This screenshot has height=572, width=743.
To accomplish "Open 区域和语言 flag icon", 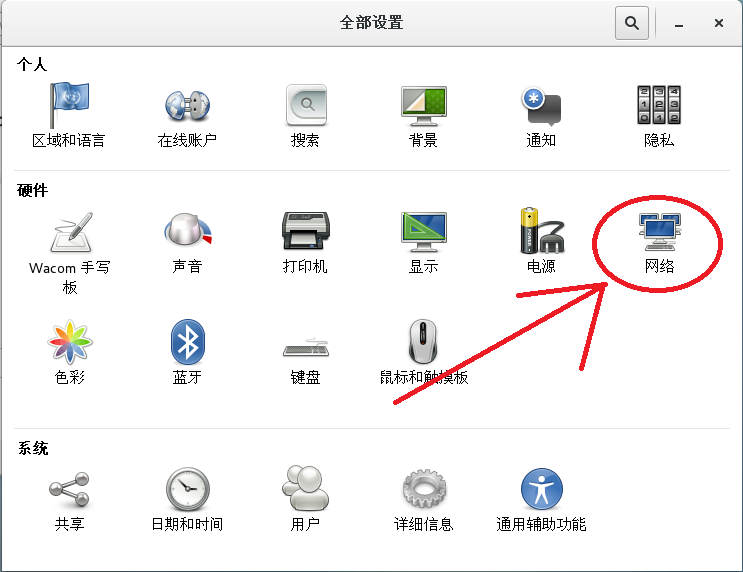I will pos(69,105).
